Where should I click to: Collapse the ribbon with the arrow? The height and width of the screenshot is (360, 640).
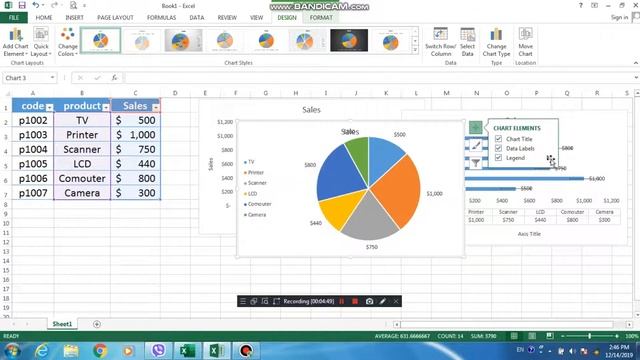click(x=636, y=63)
